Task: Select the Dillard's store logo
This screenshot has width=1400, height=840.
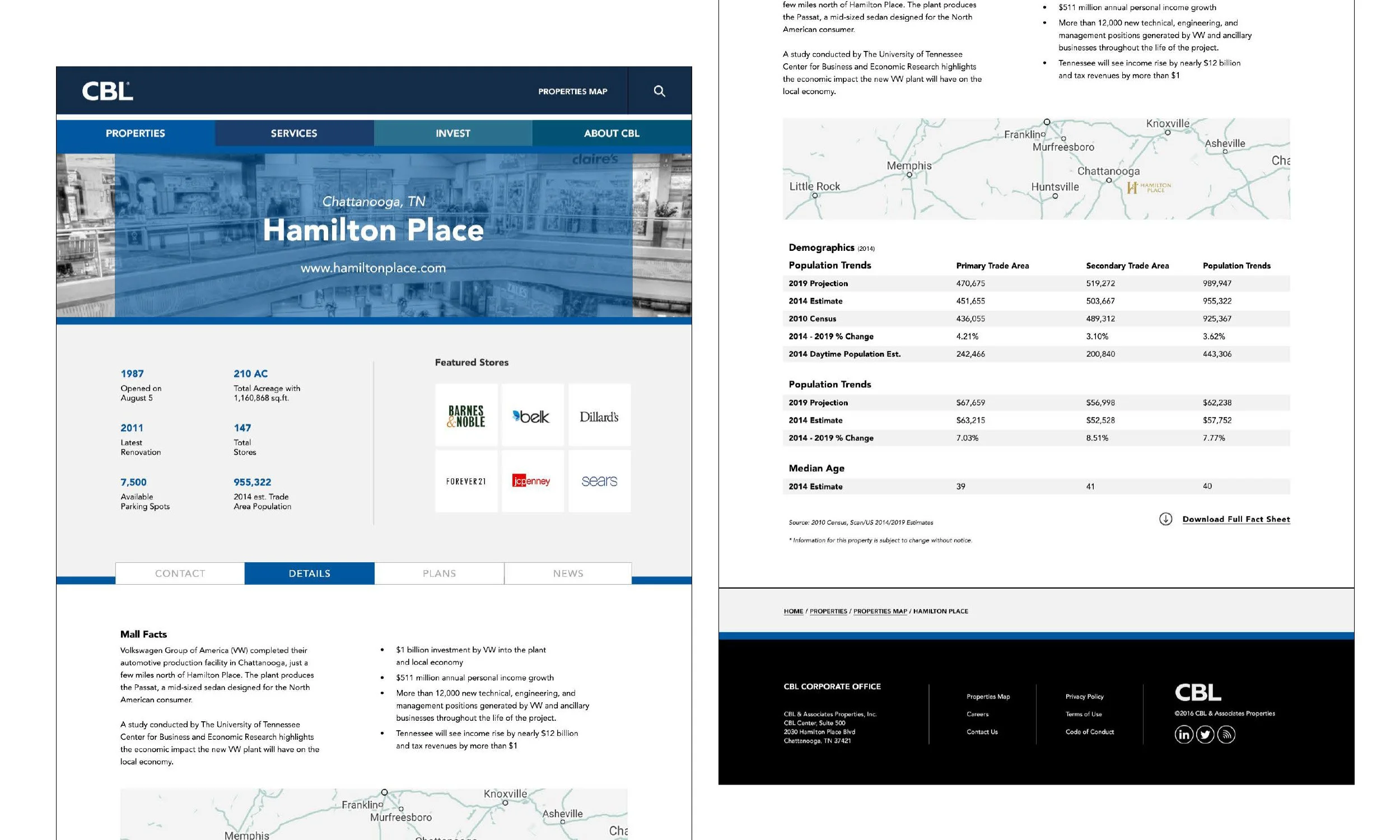Action: coord(599,416)
